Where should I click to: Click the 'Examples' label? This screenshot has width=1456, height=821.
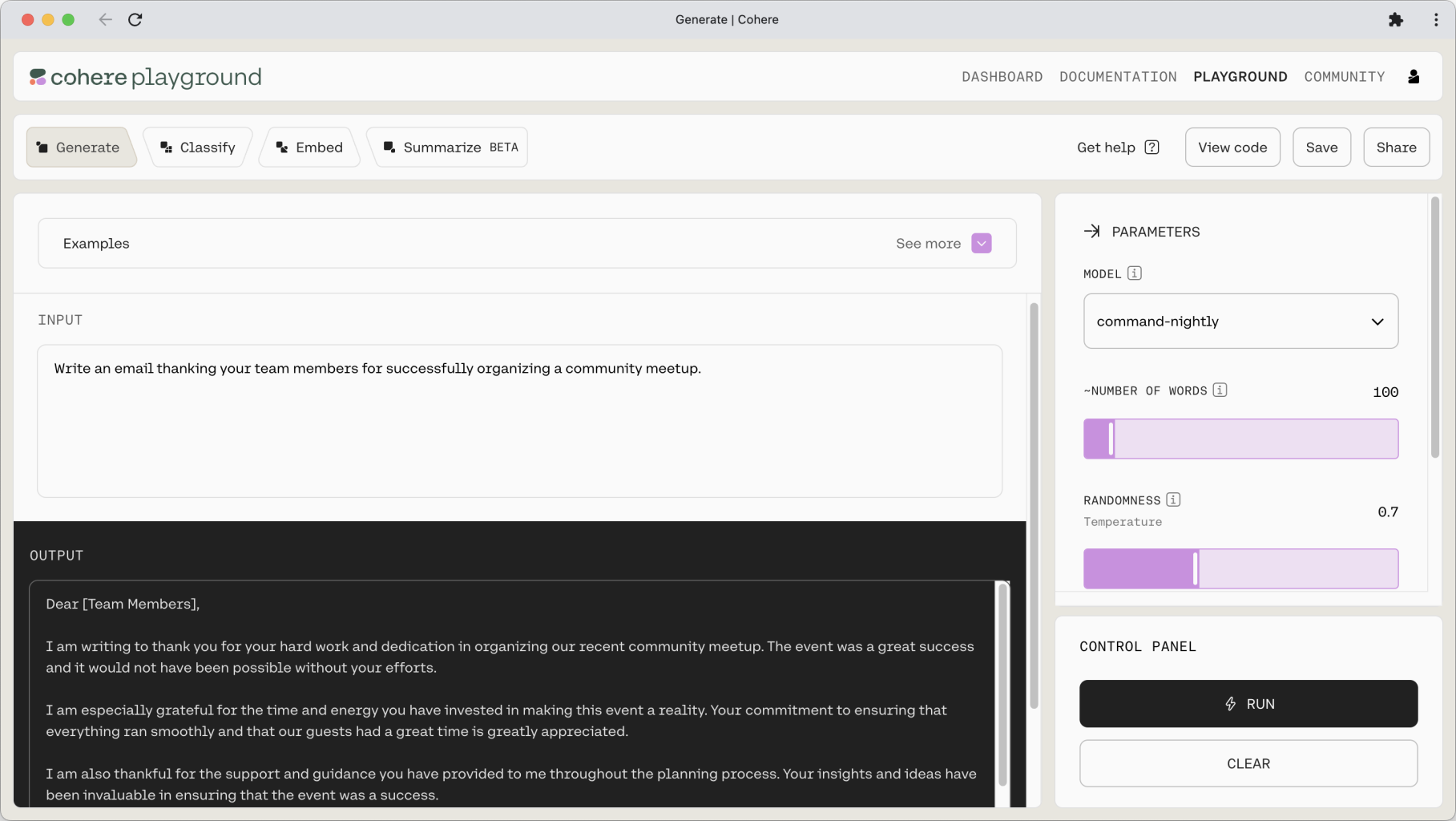(96, 243)
